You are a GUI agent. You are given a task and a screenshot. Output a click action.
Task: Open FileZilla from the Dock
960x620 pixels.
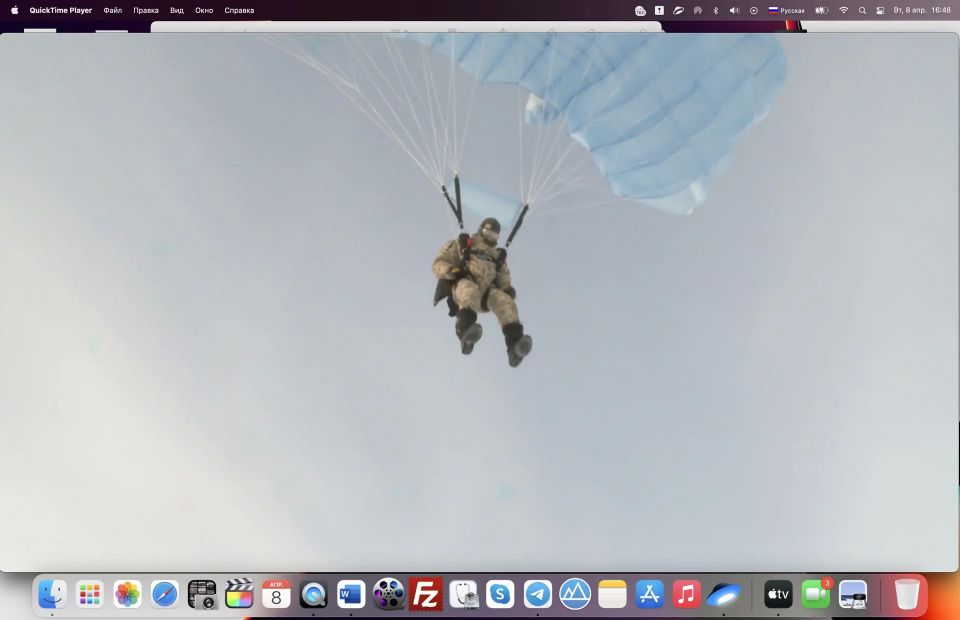click(x=426, y=594)
